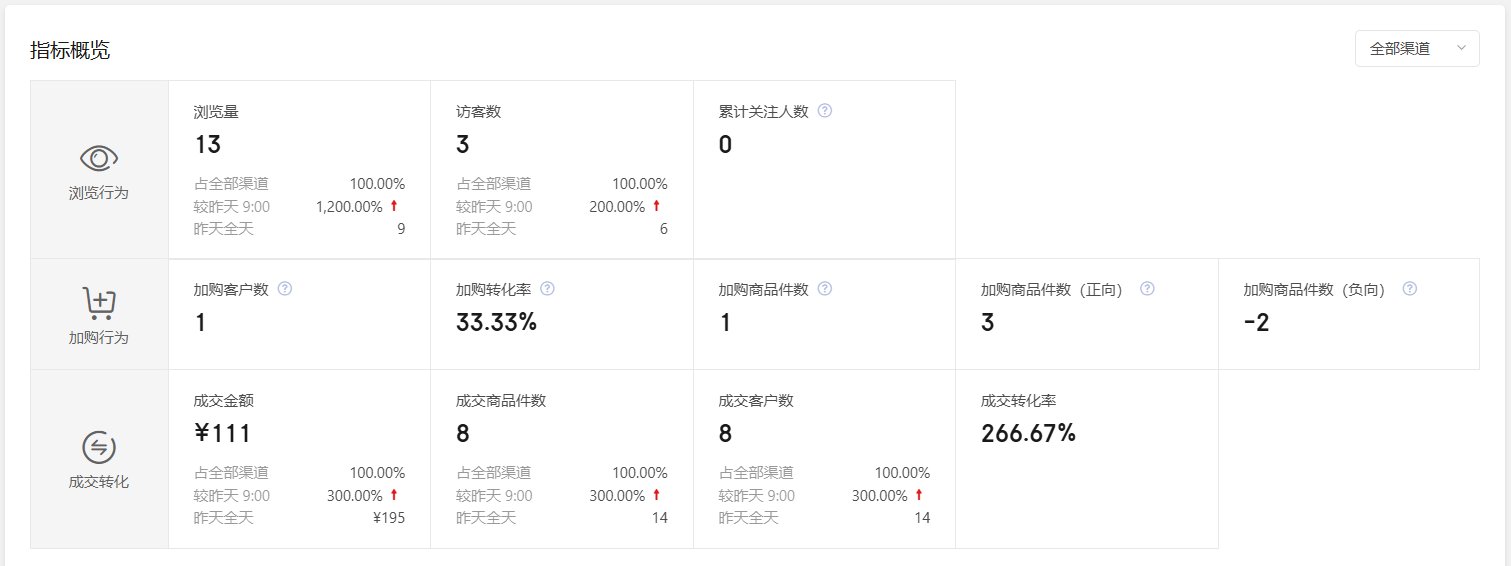Click the help icon beside 加购商品件数（负向）

pos(1410,289)
